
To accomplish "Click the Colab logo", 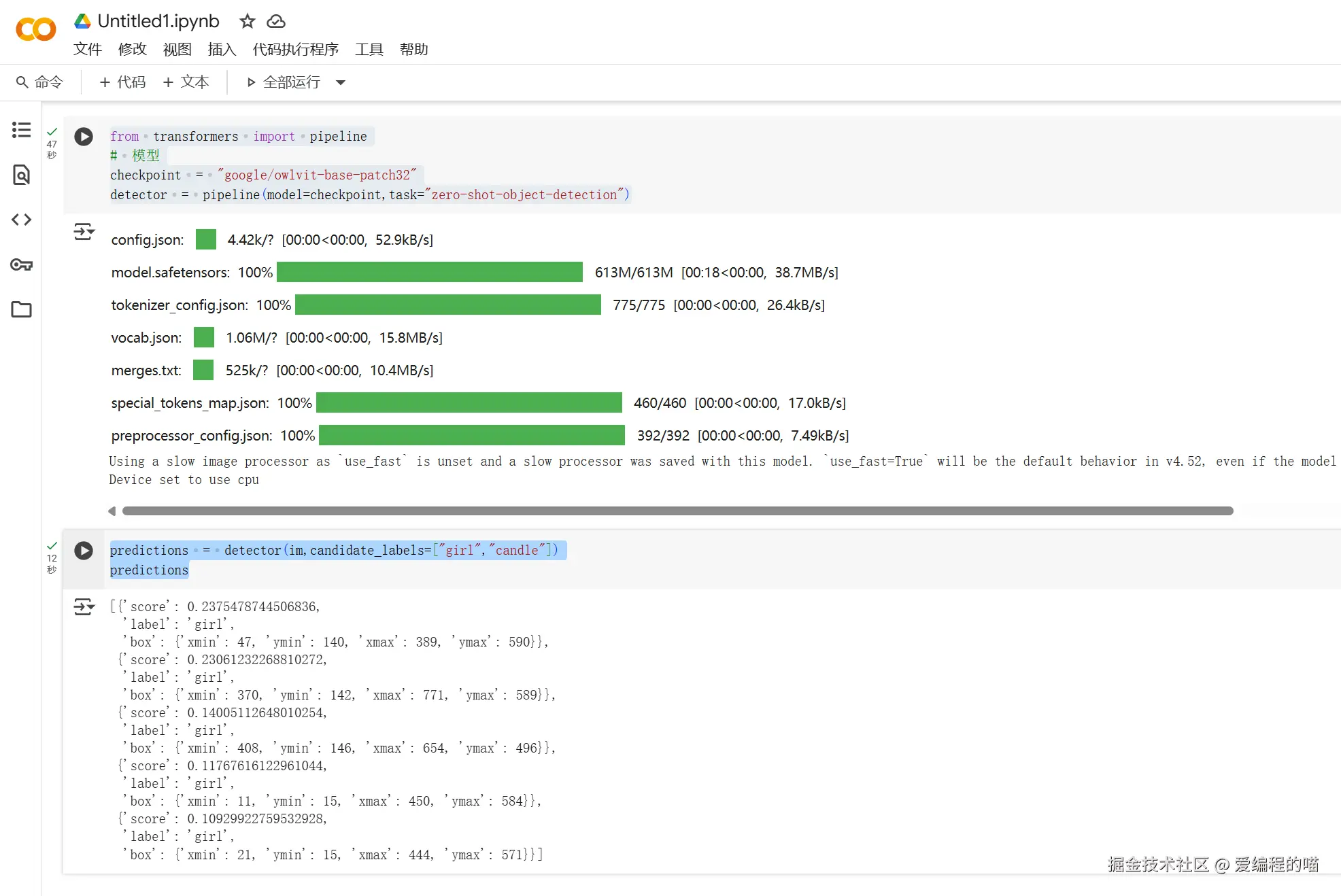I will [35, 29].
